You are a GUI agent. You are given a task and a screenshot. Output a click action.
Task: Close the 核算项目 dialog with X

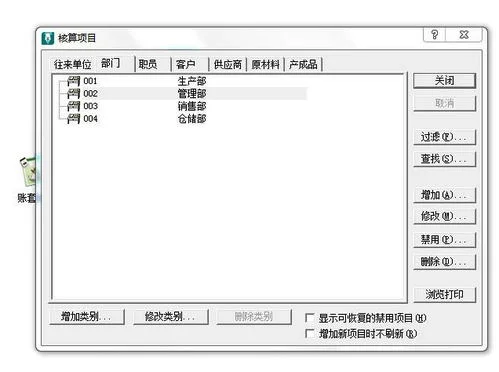pyautogui.click(x=464, y=34)
